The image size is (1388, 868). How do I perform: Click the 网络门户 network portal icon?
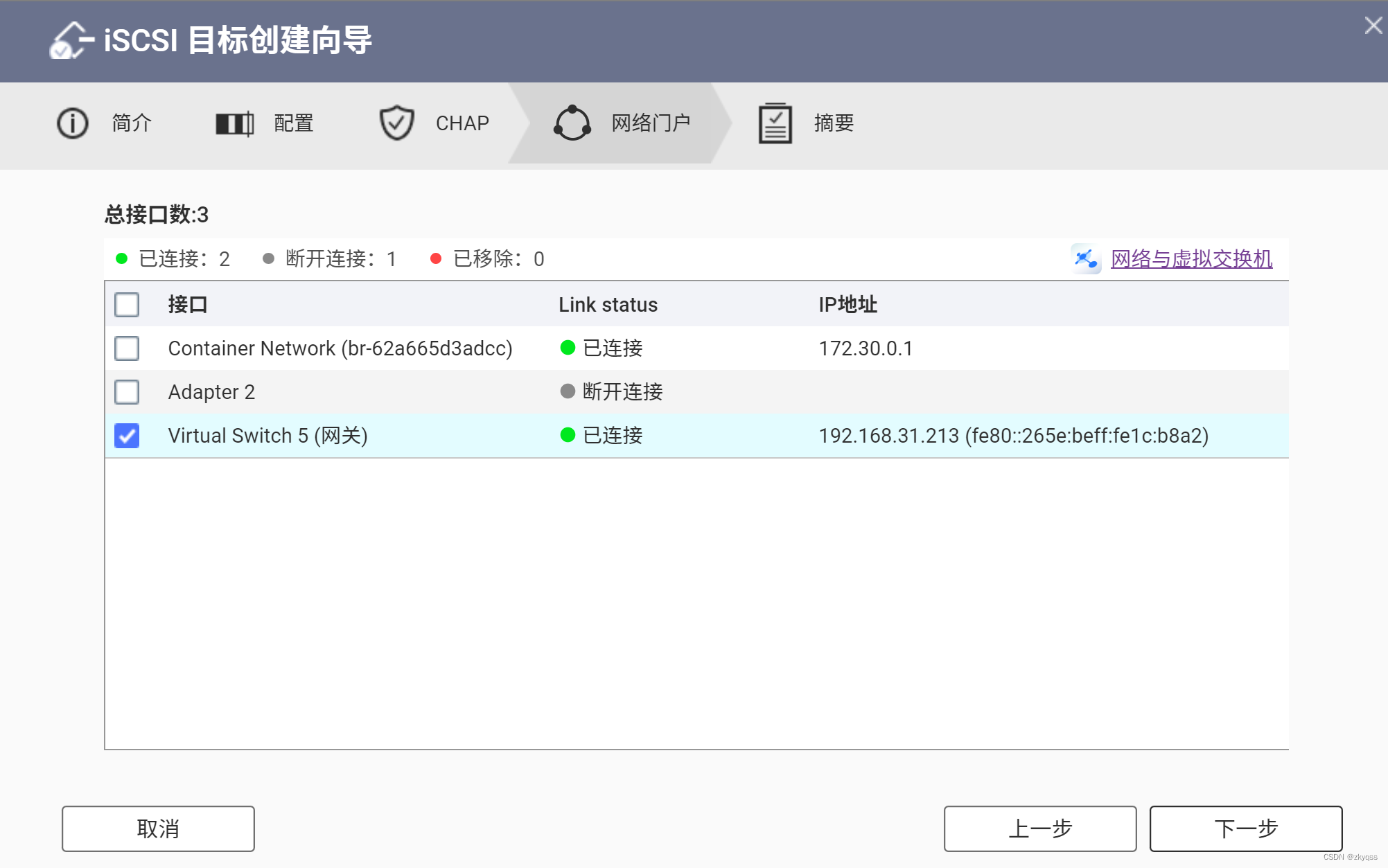[x=572, y=123]
